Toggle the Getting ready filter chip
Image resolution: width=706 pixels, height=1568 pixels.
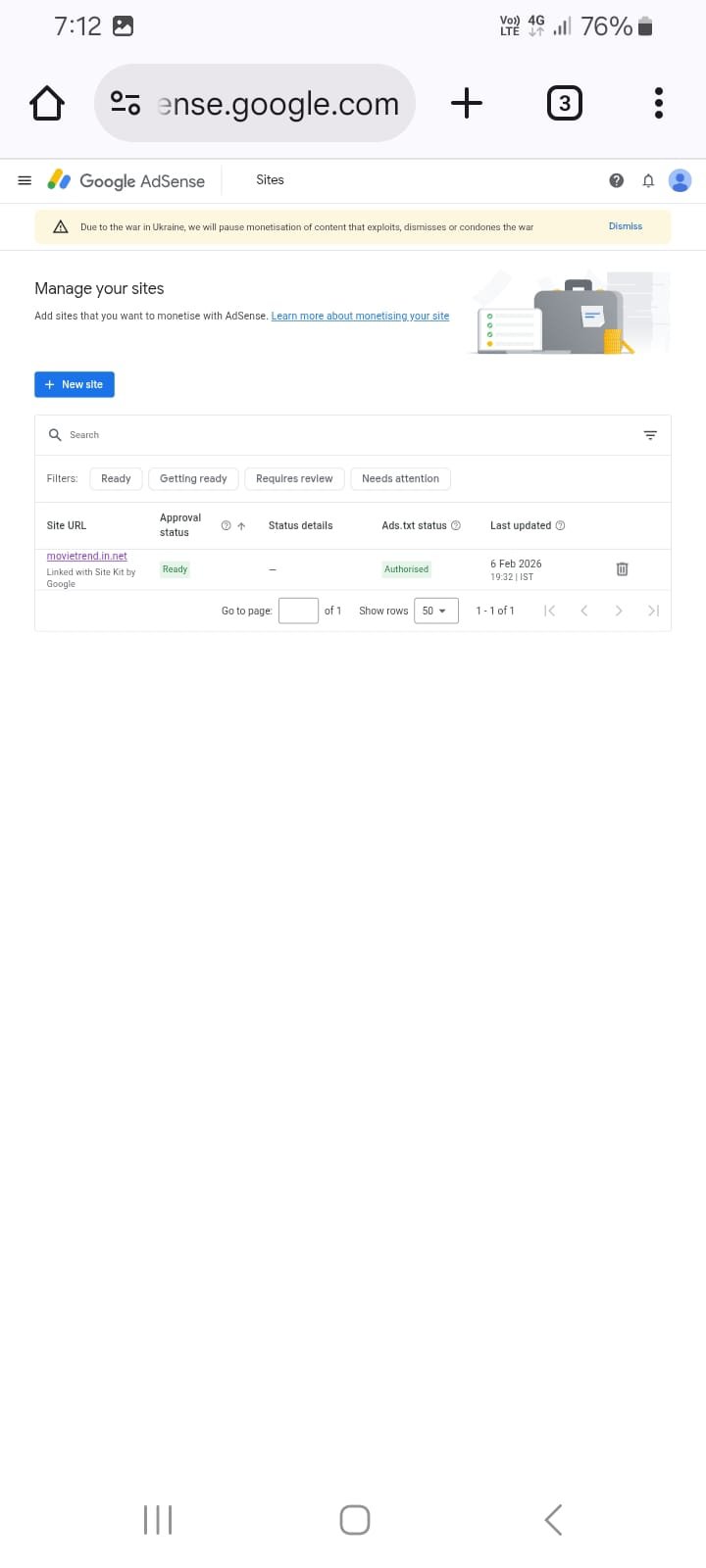193,478
